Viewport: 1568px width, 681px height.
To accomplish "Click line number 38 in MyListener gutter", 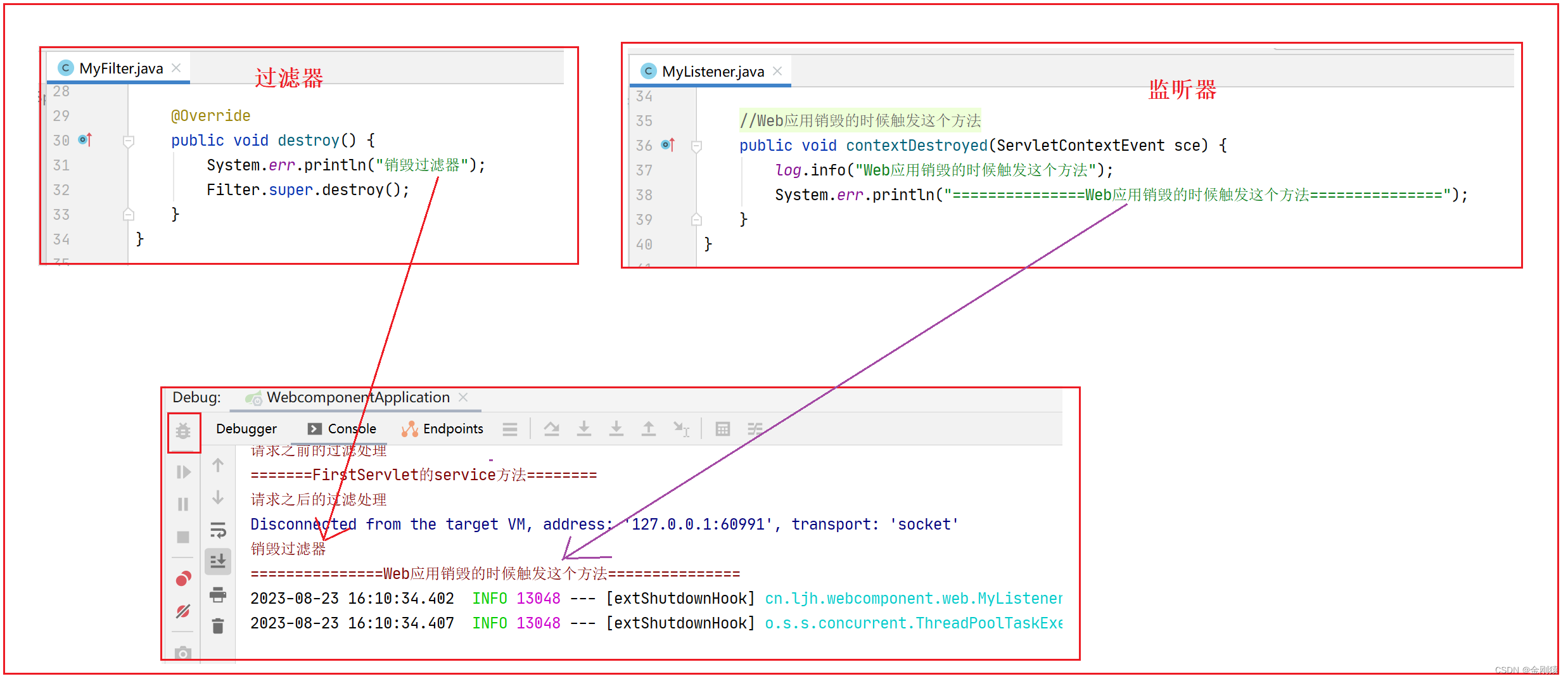I will (x=644, y=195).
